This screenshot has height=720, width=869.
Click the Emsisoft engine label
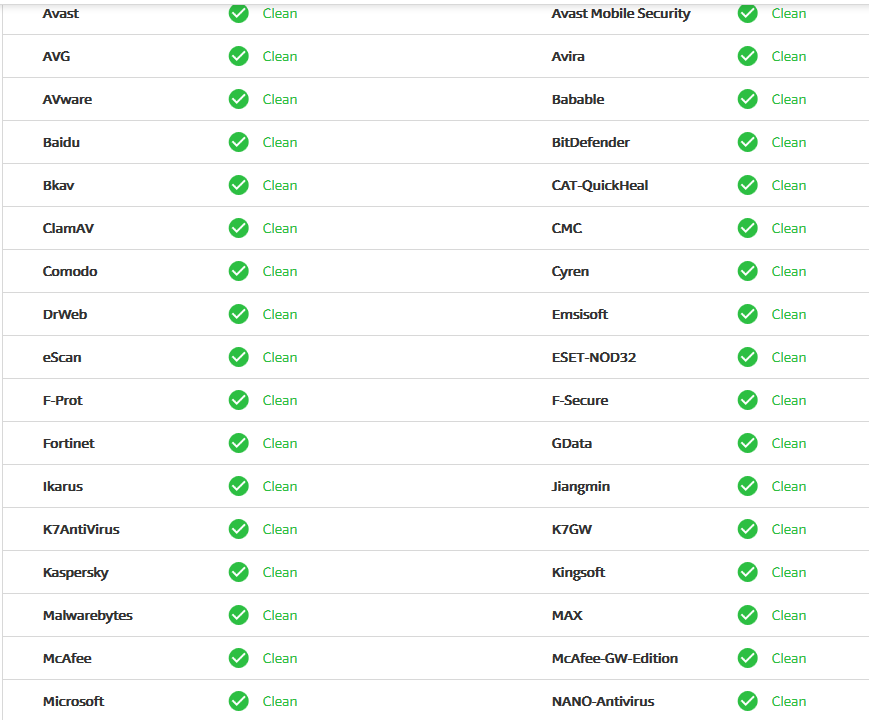coord(579,314)
